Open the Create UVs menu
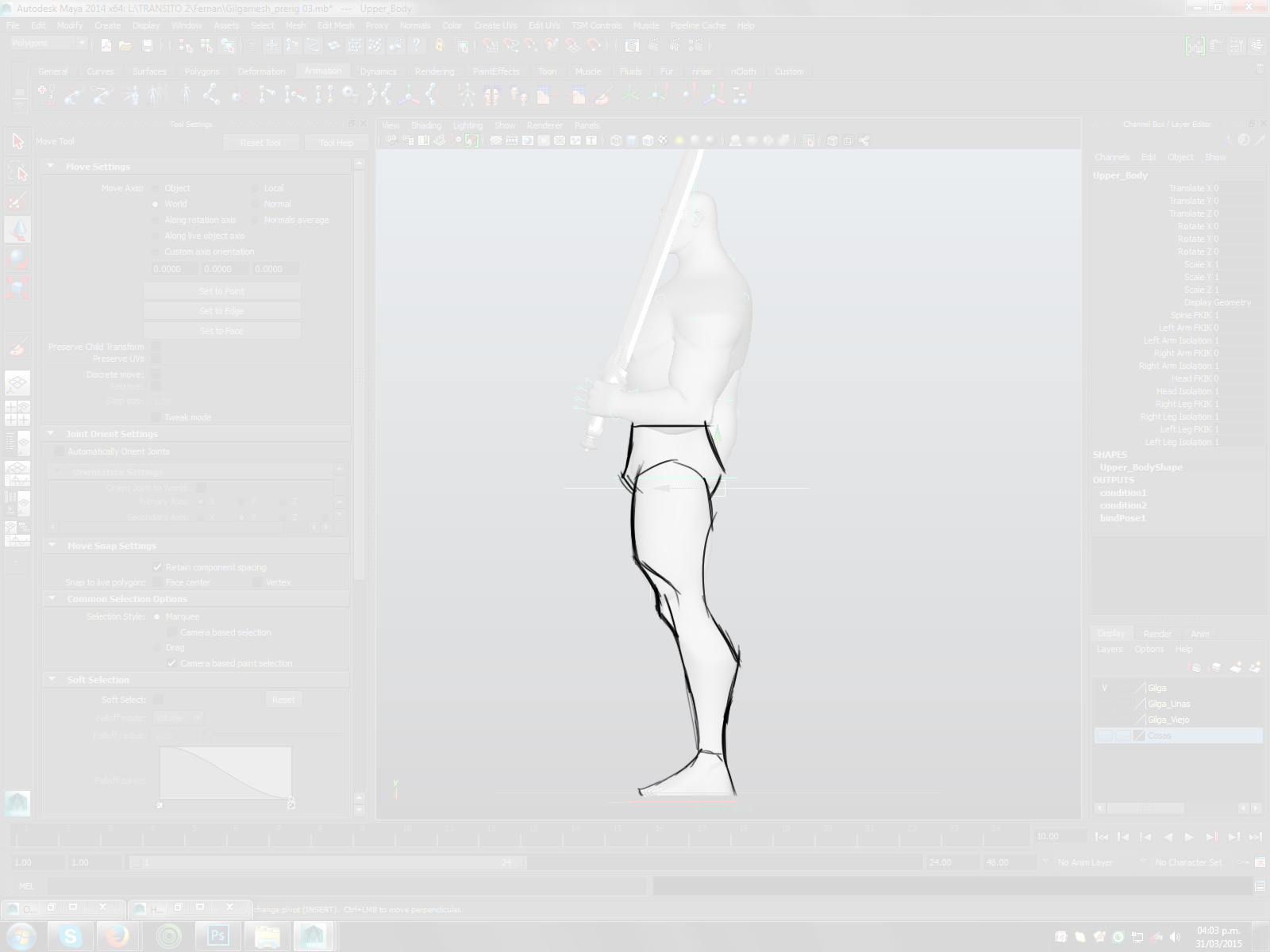The width and height of the screenshot is (1270, 952). pos(495,25)
